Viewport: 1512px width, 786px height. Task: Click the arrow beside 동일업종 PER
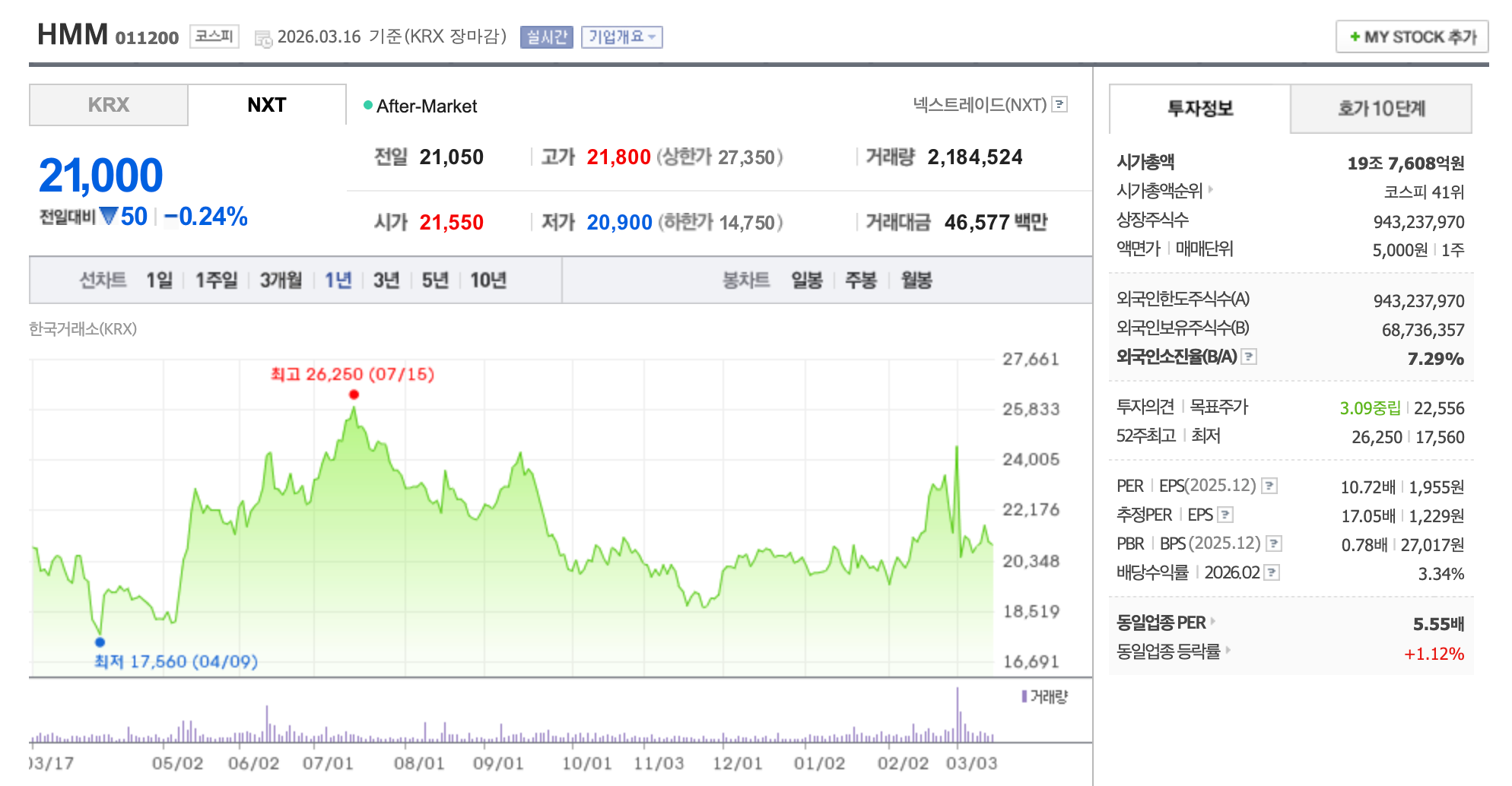pos(1213,621)
